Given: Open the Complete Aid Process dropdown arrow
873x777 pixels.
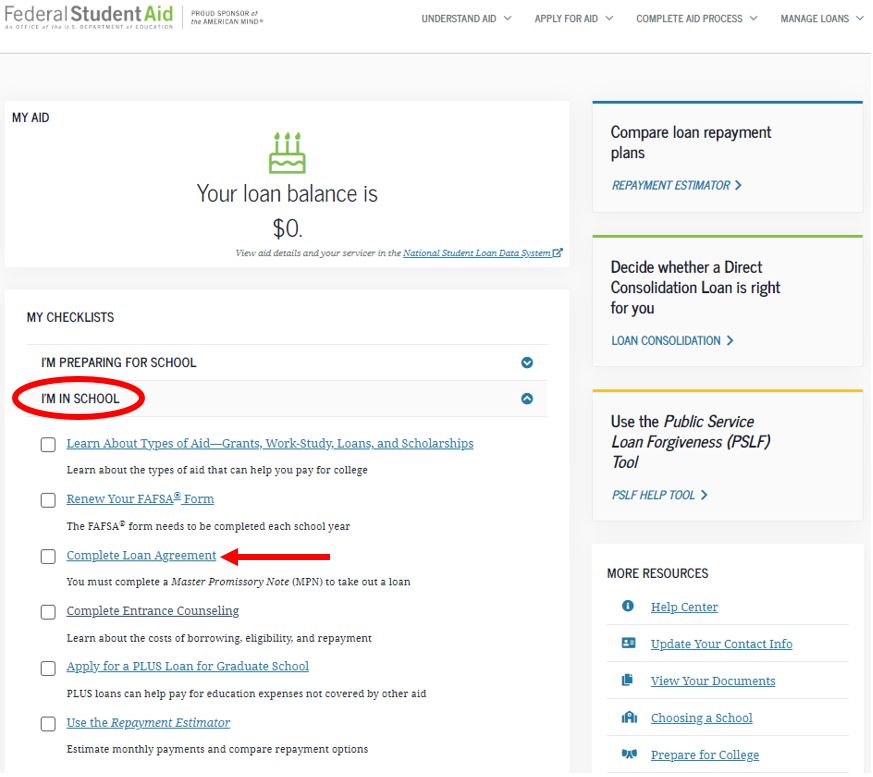Looking at the screenshot, I should click(753, 18).
